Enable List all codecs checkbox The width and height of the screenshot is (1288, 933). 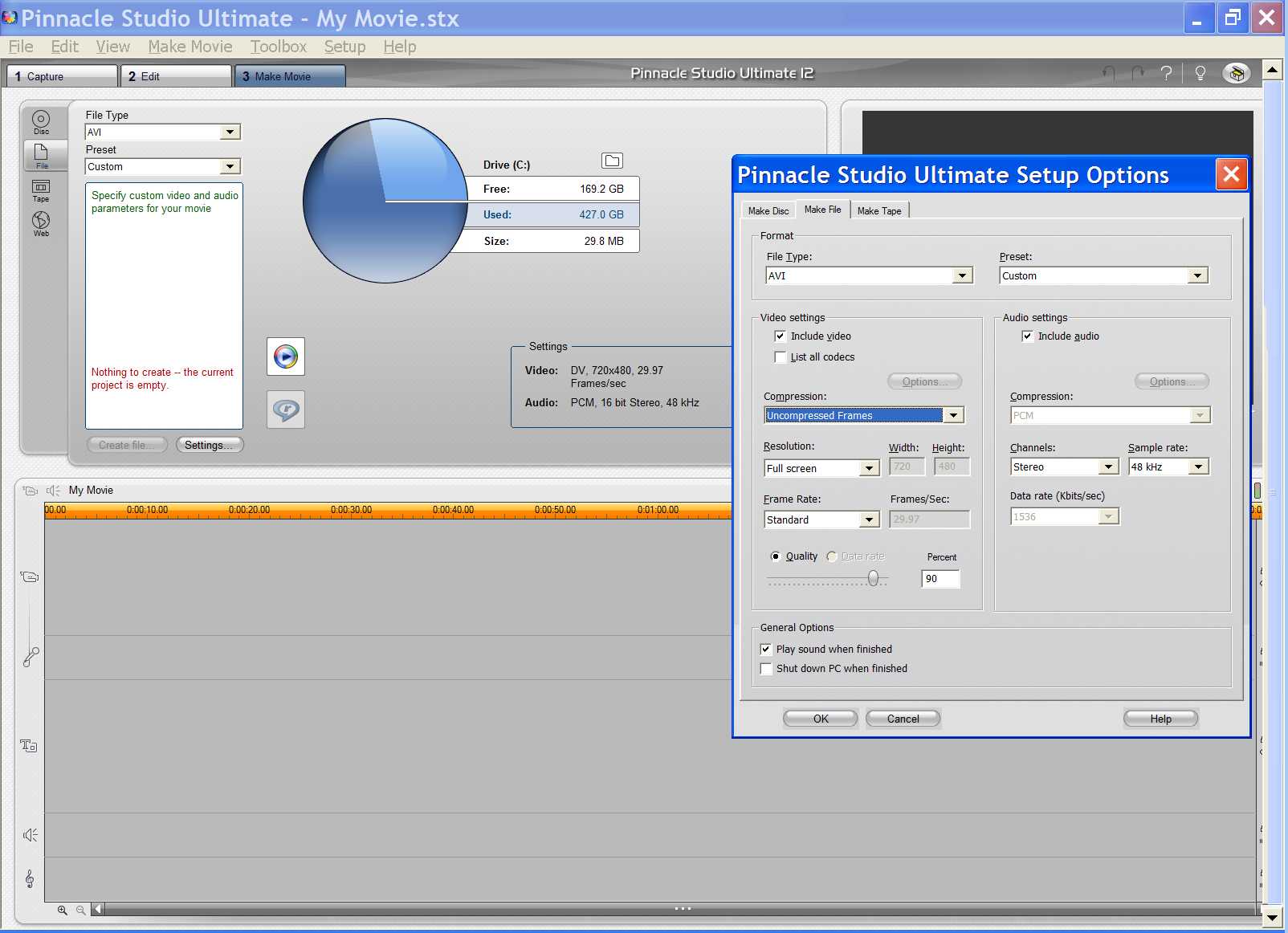coord(780,356)
